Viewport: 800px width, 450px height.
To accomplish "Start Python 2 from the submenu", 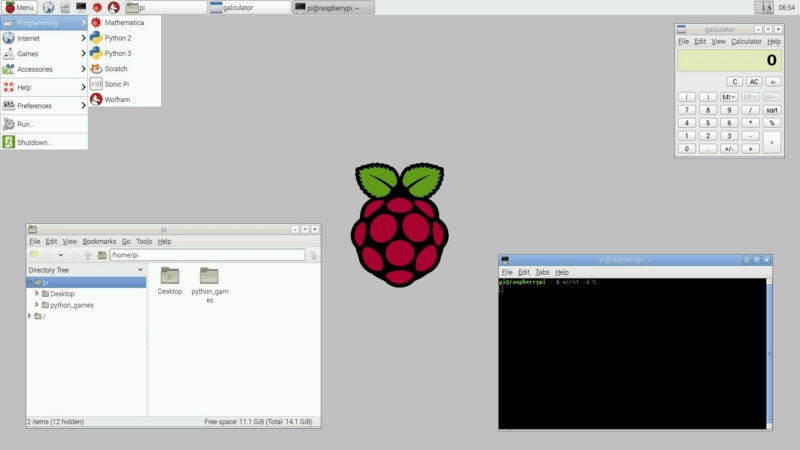I will click(124, 38).
